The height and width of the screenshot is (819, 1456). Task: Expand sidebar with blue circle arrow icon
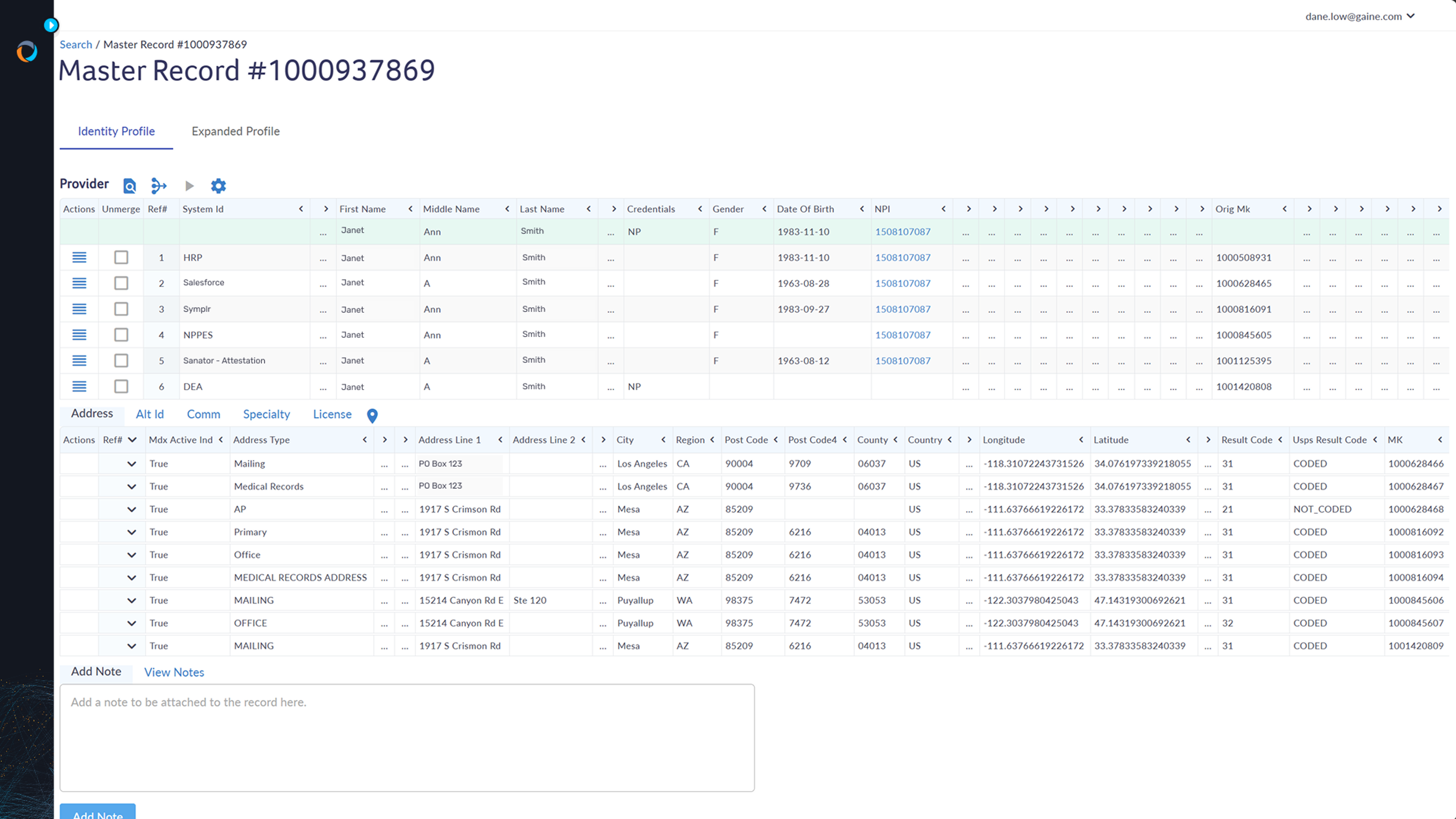pyautogui.click(x=51, y=25)
